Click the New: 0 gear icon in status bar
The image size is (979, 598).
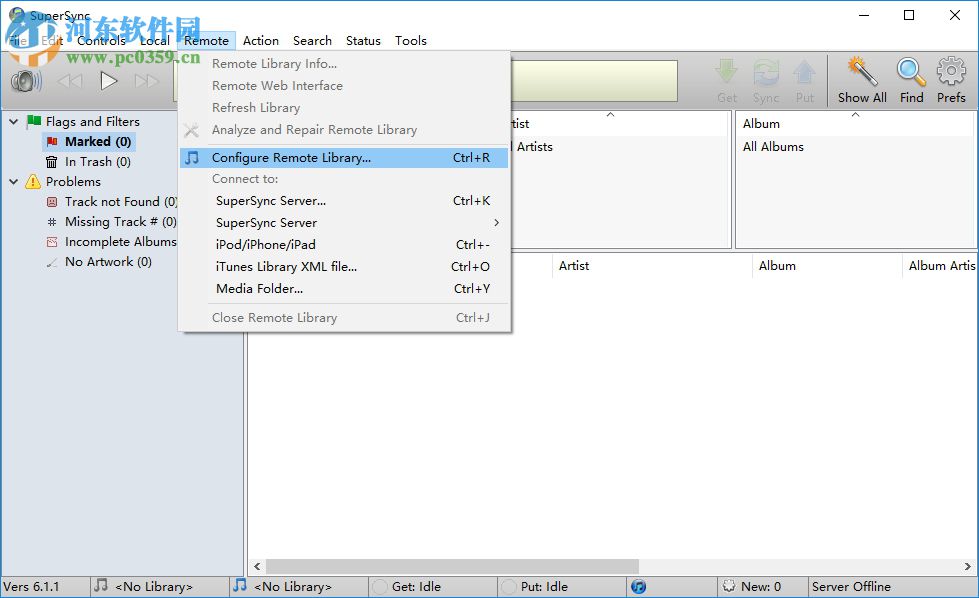click(x=729, y=586)
